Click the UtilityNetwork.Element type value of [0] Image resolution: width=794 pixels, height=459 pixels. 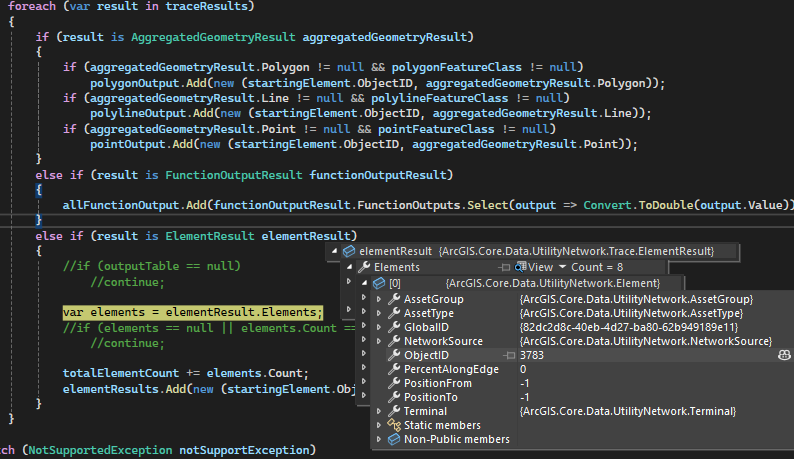(553, 283)
